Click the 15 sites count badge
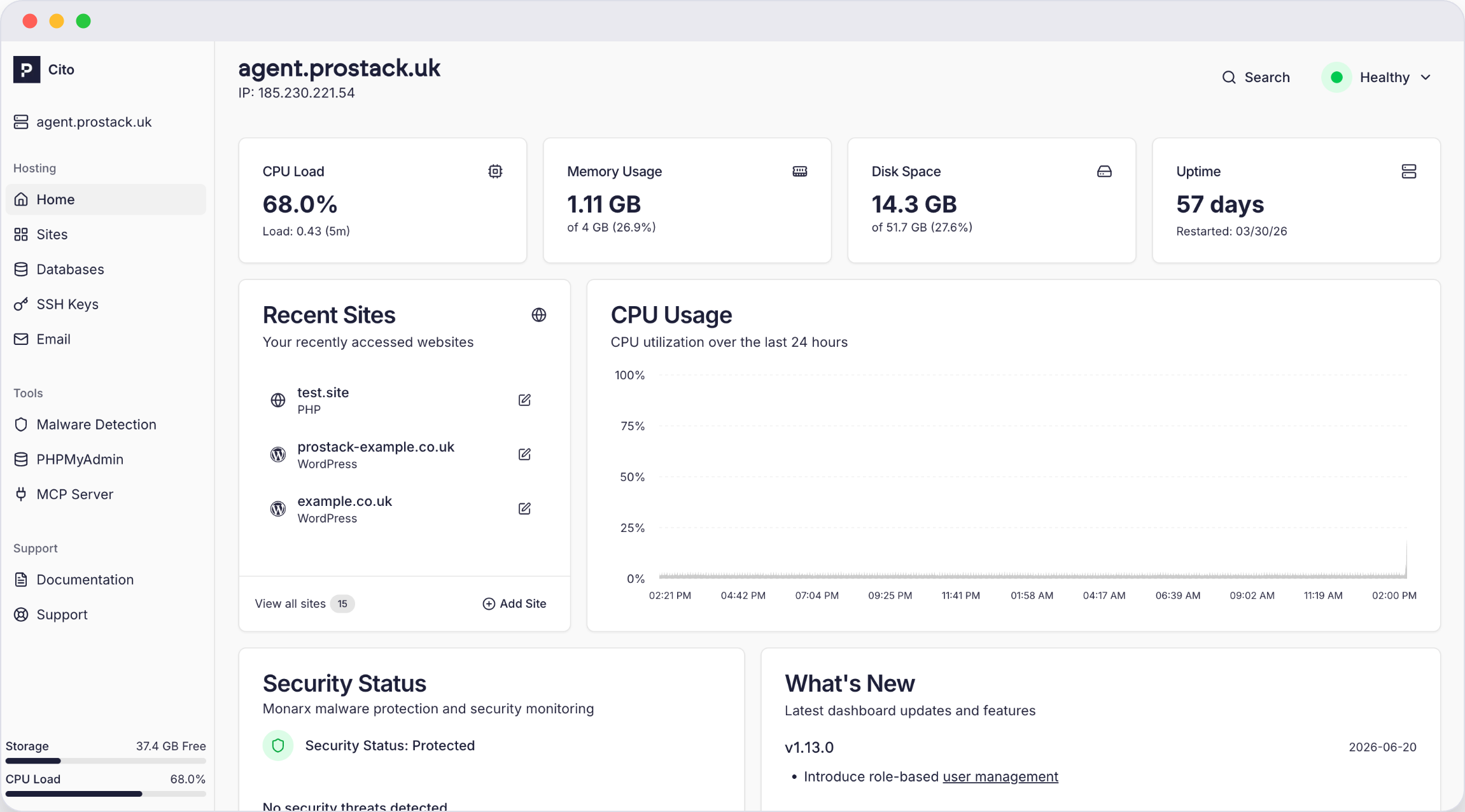This screenshot has width=1465, height=812. coord(342,603)
